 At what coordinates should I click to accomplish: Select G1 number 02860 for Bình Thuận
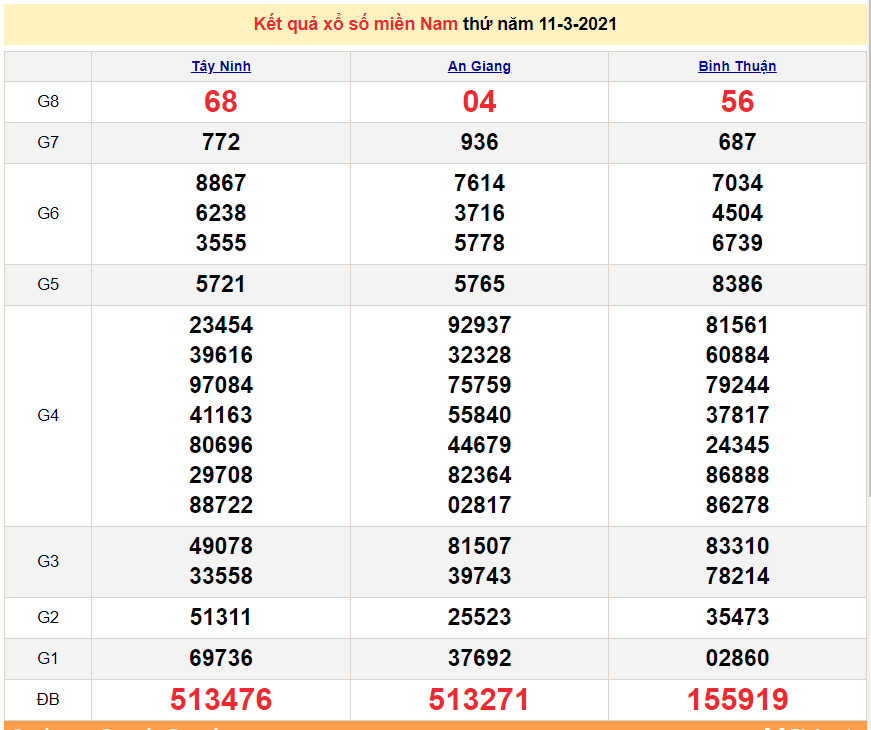pos(737,659)
